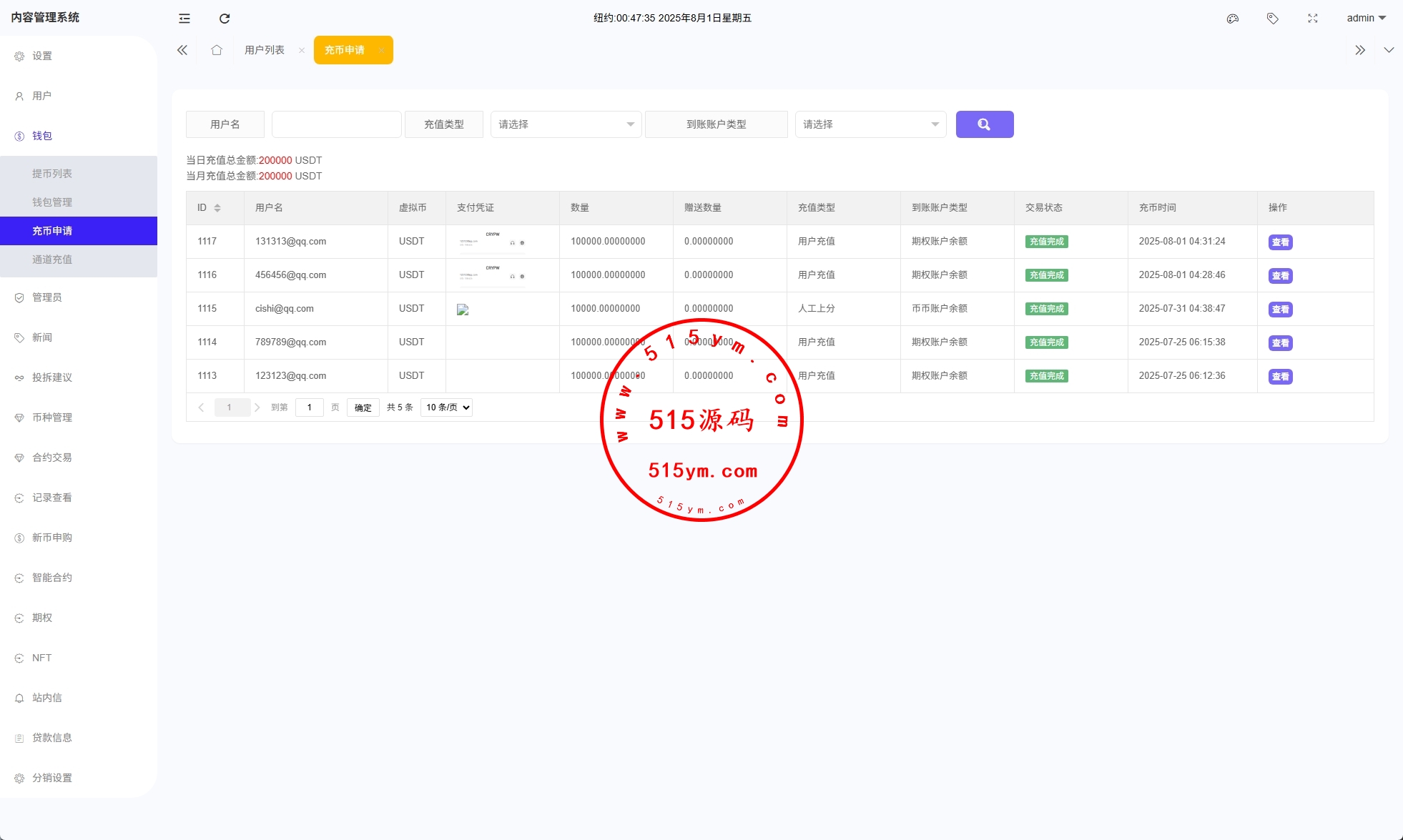Toggle the sidebar collapse icon
Screen dimensions: 1403x840
point(184,19)
